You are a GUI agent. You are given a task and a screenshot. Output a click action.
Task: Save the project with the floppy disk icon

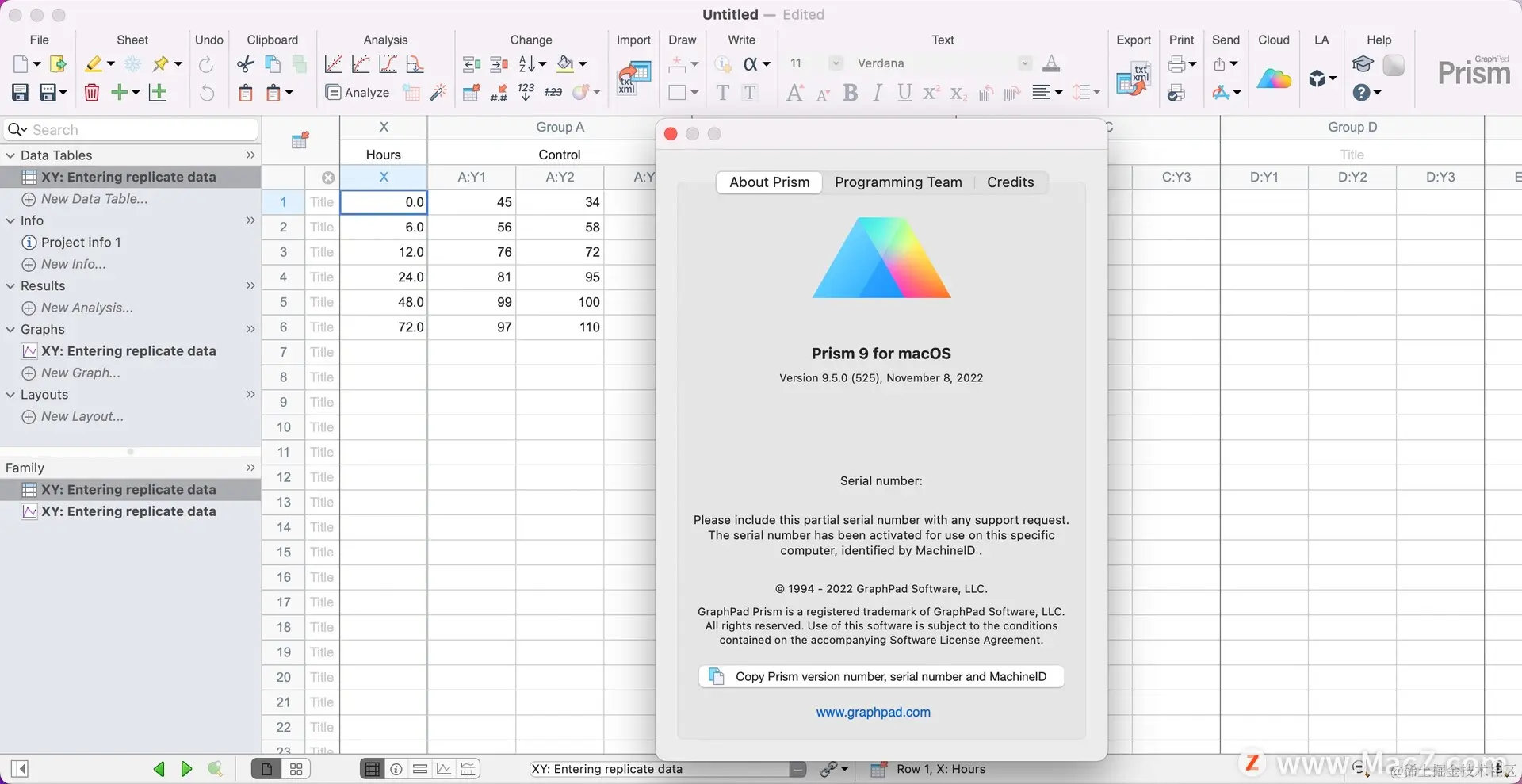tap(20, 93)
